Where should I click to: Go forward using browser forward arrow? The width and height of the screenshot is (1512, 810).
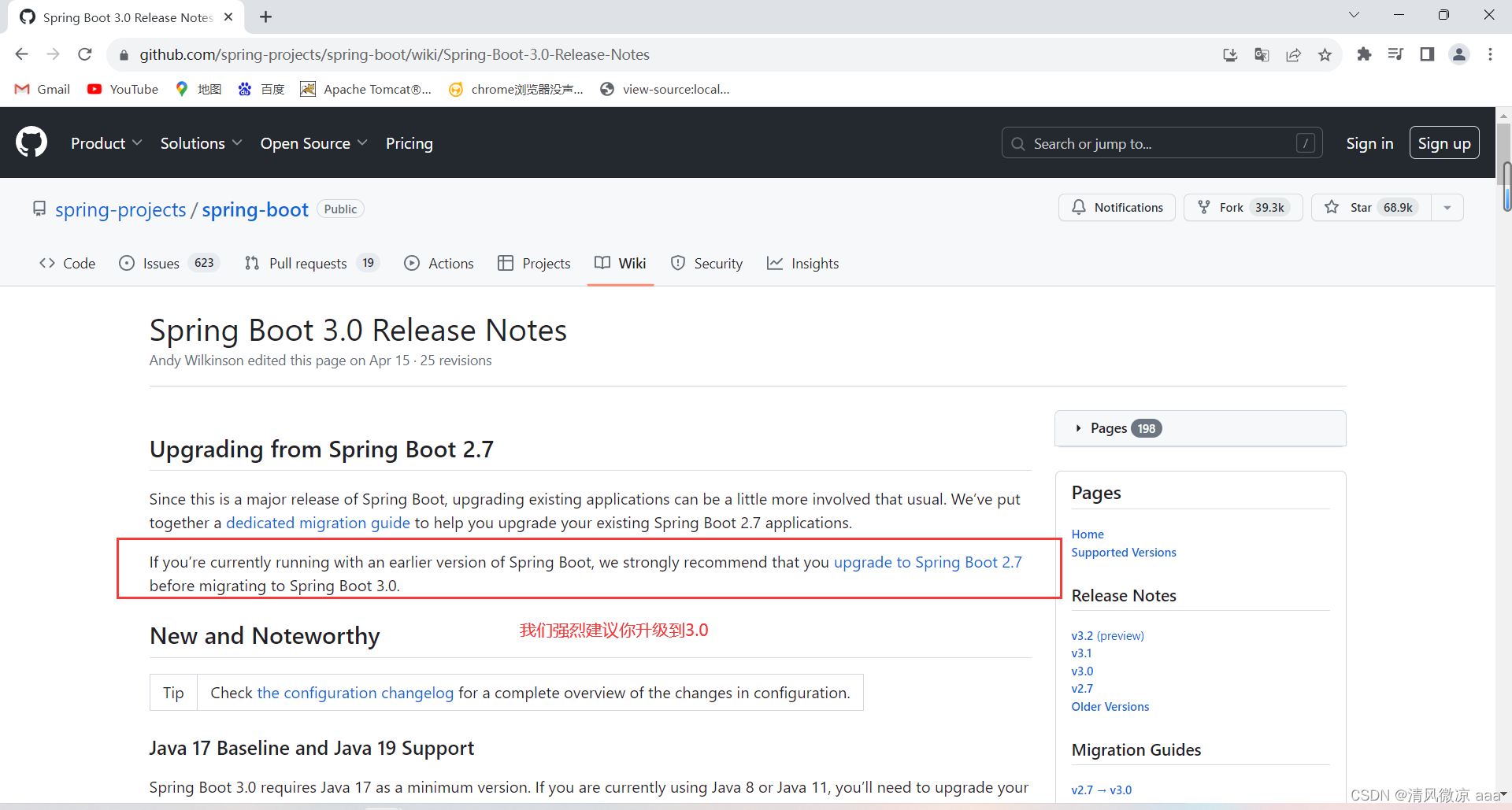coord(54,54)
